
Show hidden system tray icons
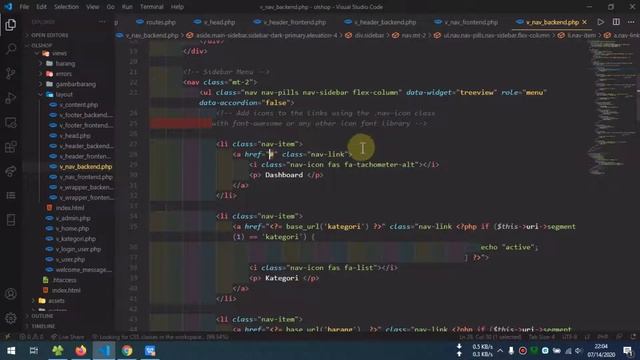500,351
